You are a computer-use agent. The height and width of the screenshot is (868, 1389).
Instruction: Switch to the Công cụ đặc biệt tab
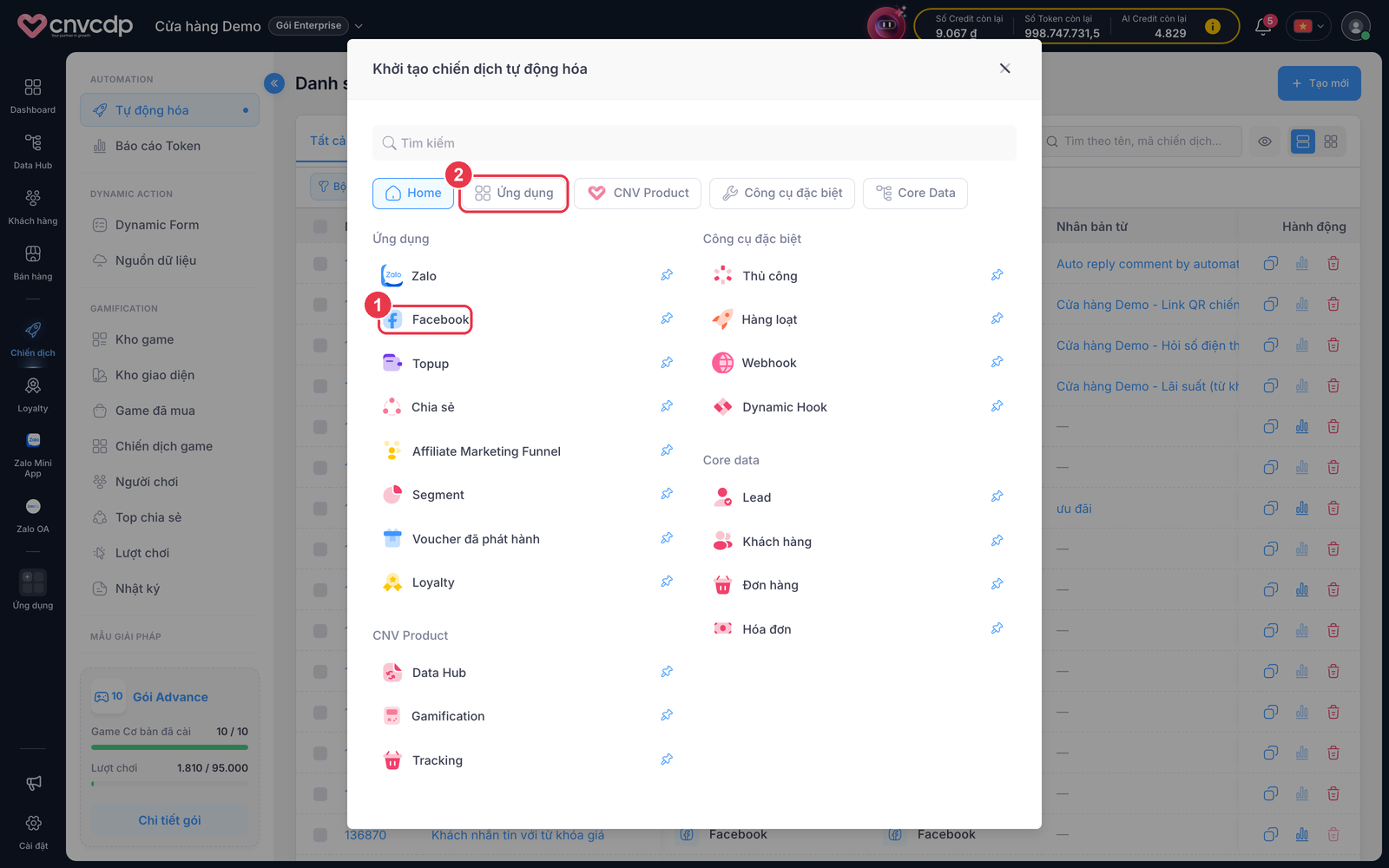tap(782, 193)
